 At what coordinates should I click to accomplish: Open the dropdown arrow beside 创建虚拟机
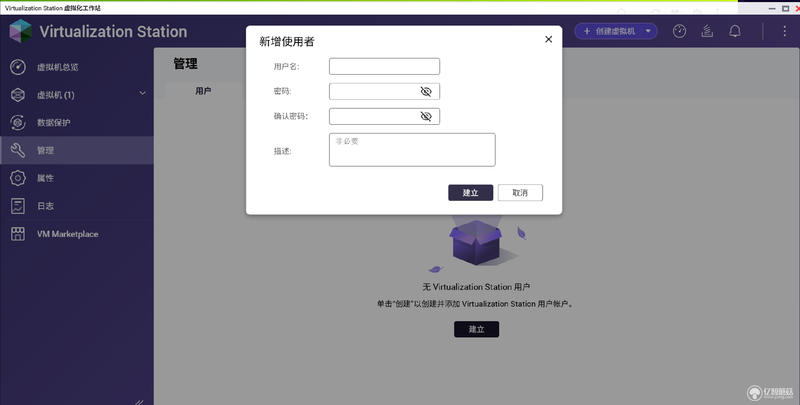pyautogui.click(x=648, y=31)
